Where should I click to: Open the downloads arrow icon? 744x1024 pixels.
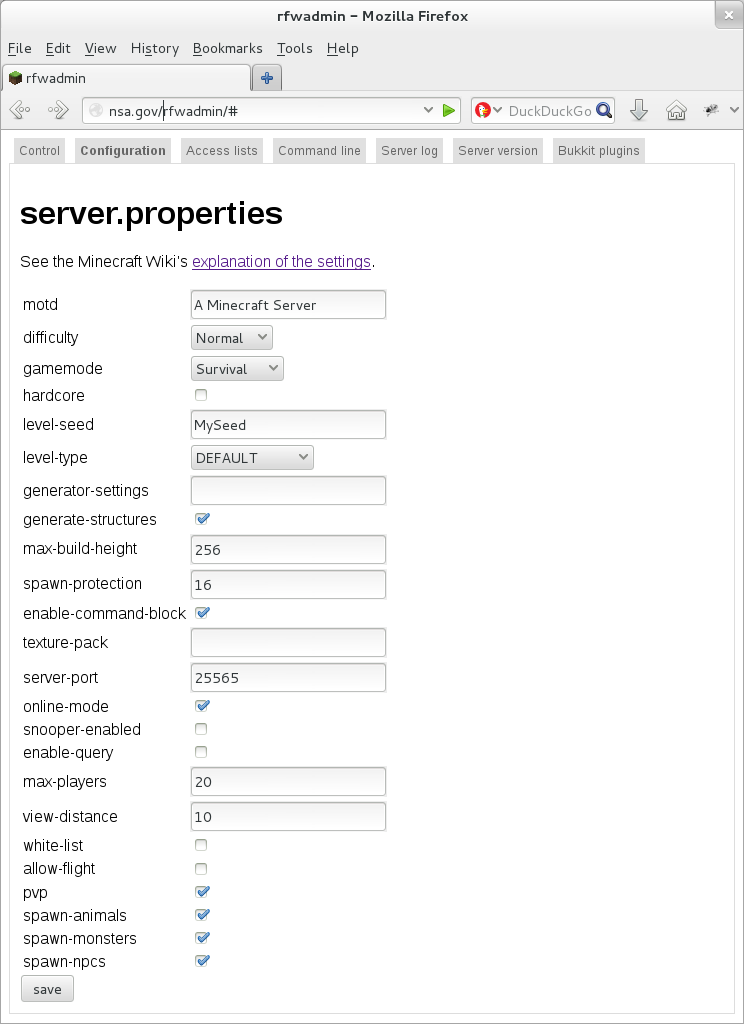point(639,110)
